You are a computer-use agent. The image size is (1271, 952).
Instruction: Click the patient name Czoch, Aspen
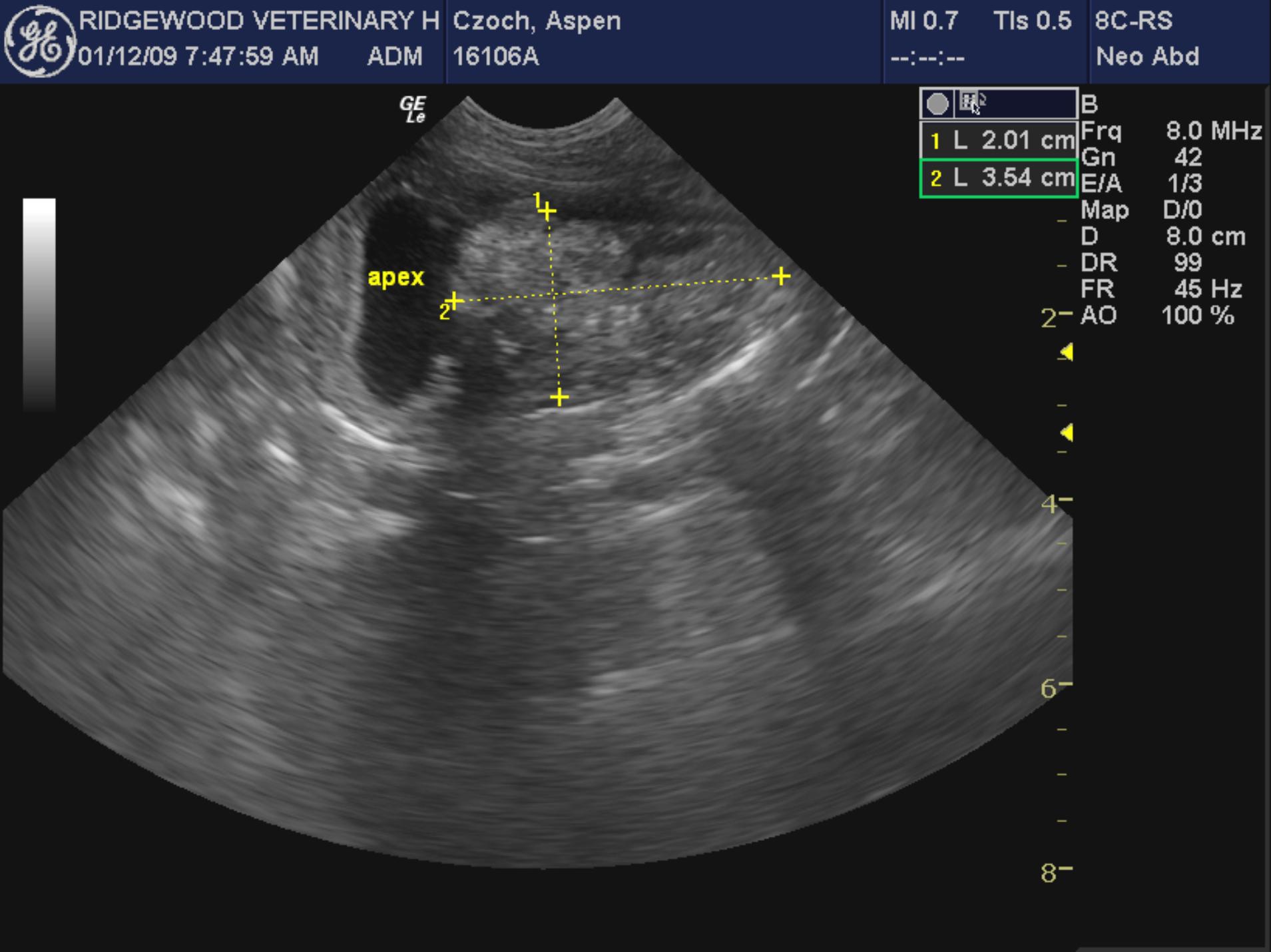click(x=537, y=21)
